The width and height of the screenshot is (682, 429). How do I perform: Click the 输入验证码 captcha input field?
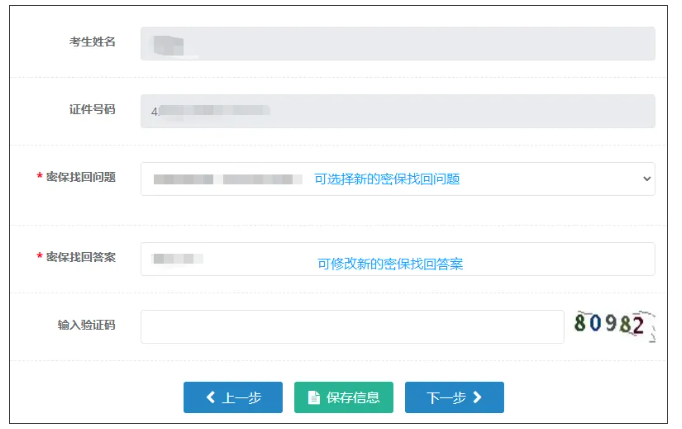click(352, 327)
